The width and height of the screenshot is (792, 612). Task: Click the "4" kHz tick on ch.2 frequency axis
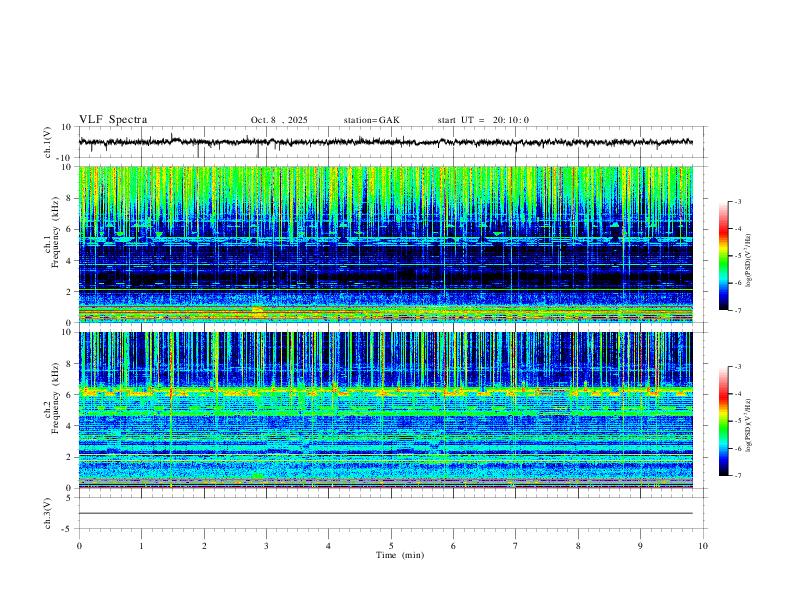(70, 426)
